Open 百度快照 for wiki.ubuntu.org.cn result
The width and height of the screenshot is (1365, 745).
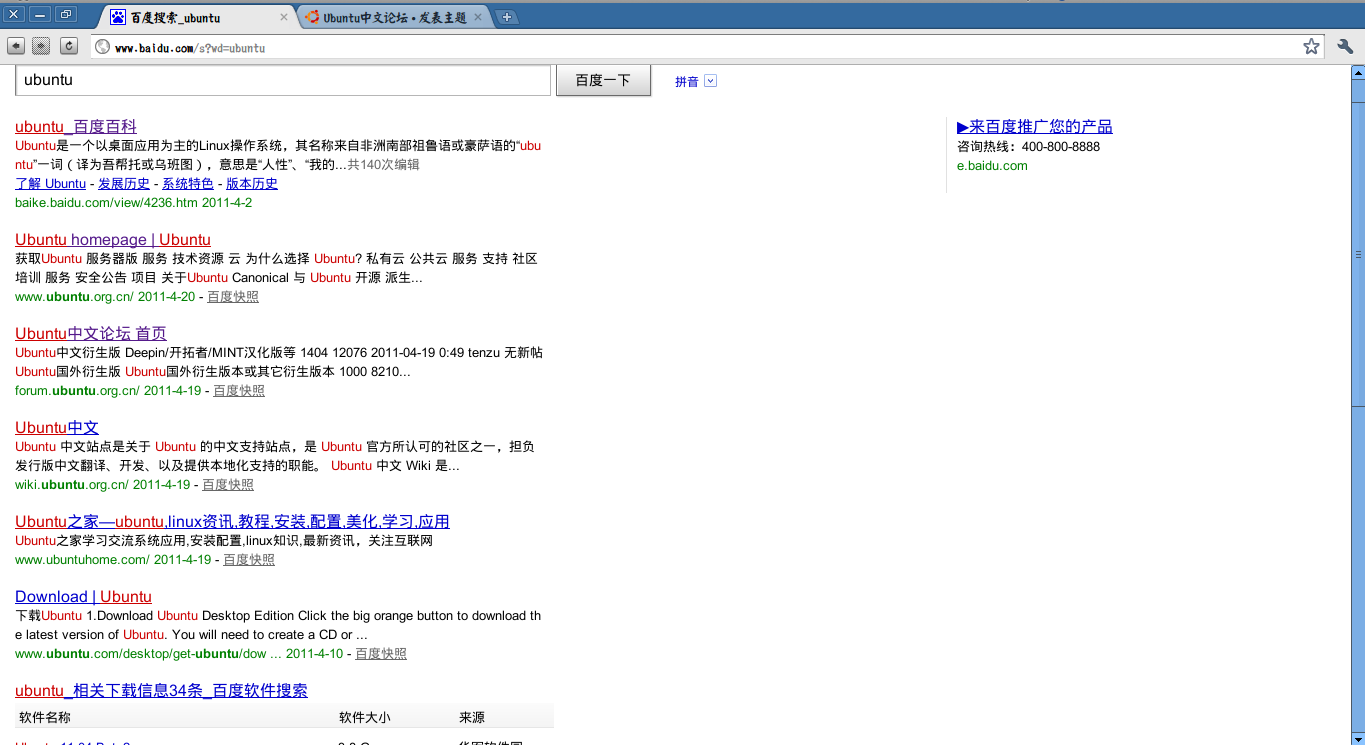tap(228, 485)
